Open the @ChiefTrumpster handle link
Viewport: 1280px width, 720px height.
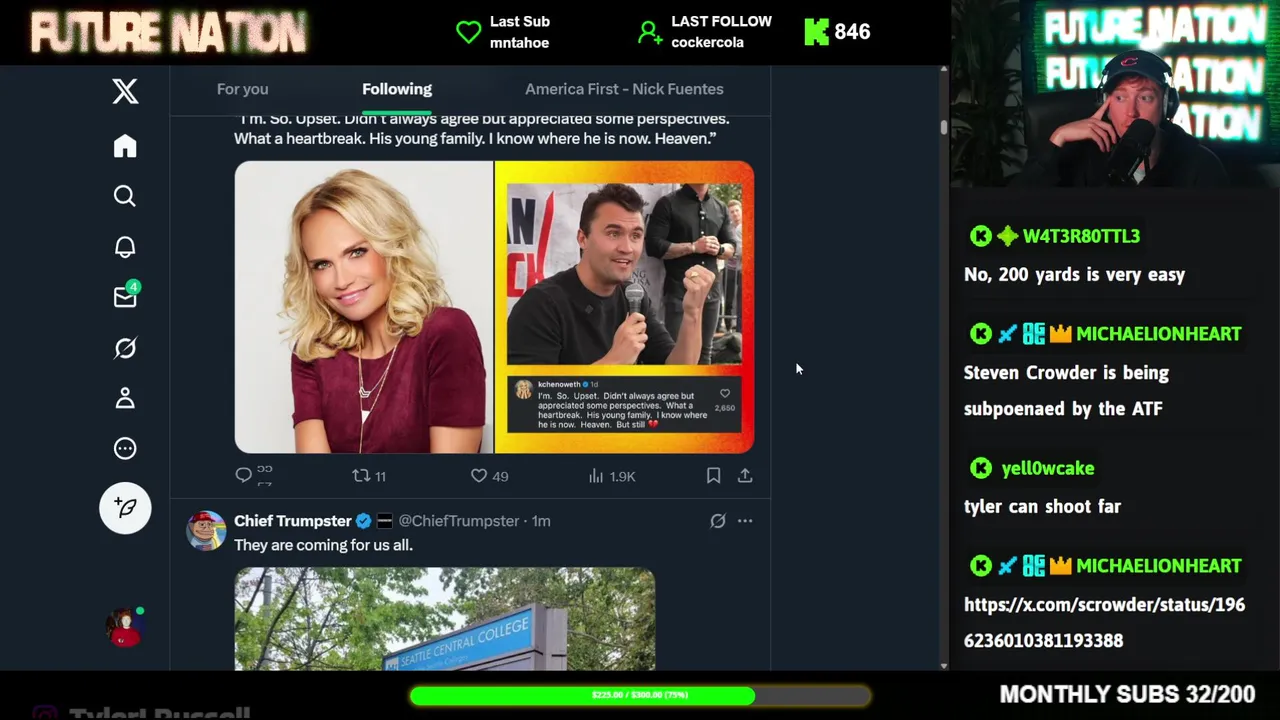[459, 521]
